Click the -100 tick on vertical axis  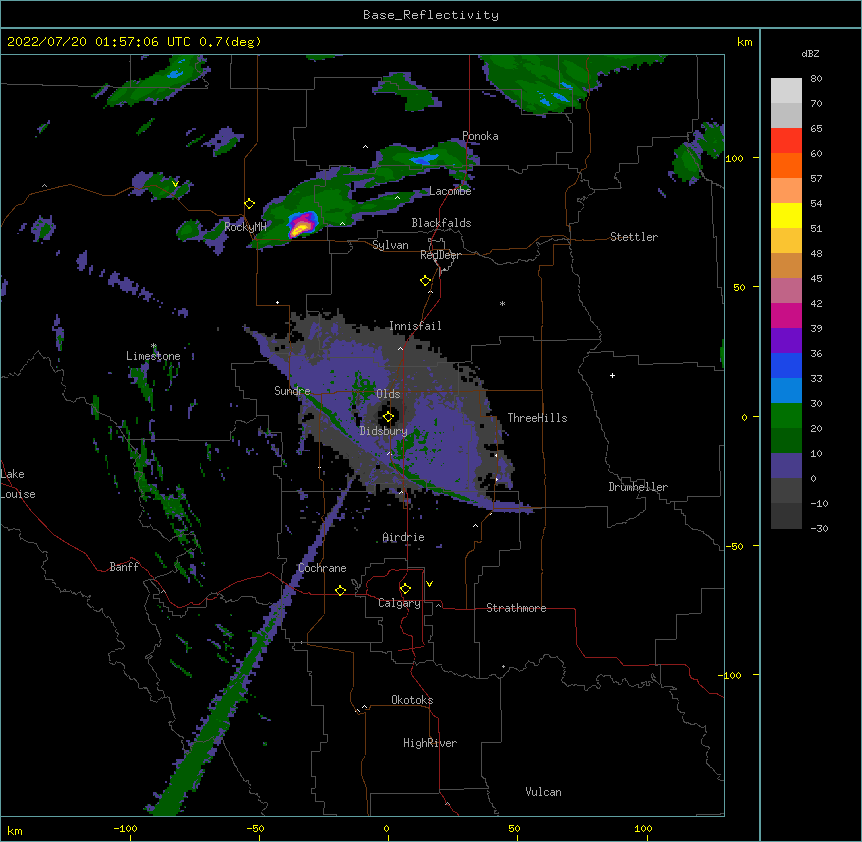point(731,675)
